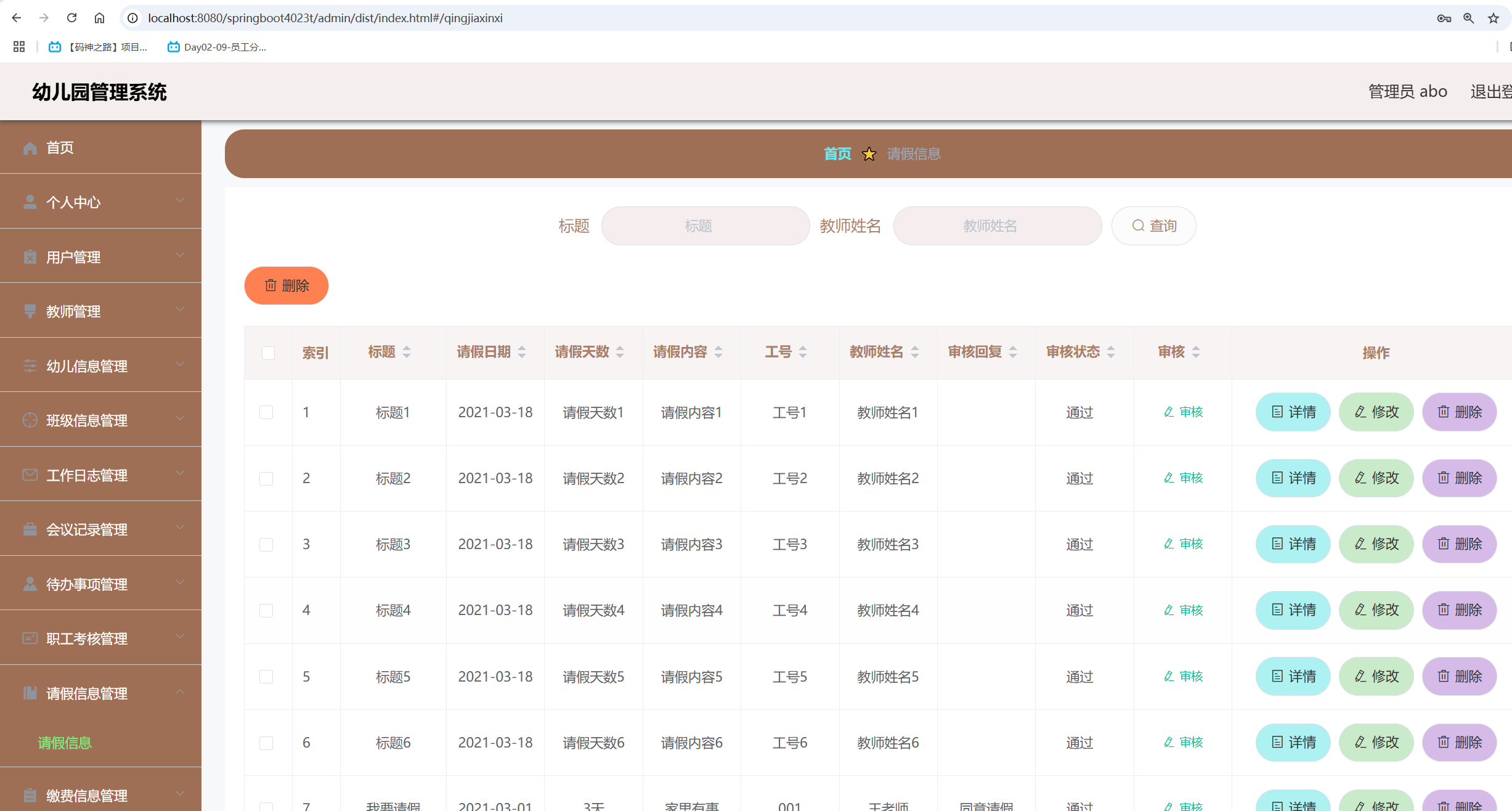Screen dimensions: 1512x811
Task: Click the home icon in sidebar
Action: (30, 148)
